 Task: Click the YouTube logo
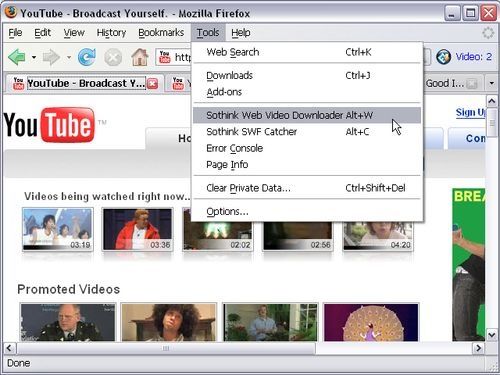pos(50,125)
